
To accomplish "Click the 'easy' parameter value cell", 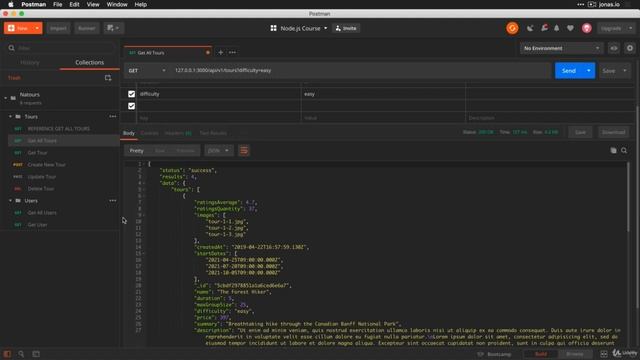I will pos(383,94).
